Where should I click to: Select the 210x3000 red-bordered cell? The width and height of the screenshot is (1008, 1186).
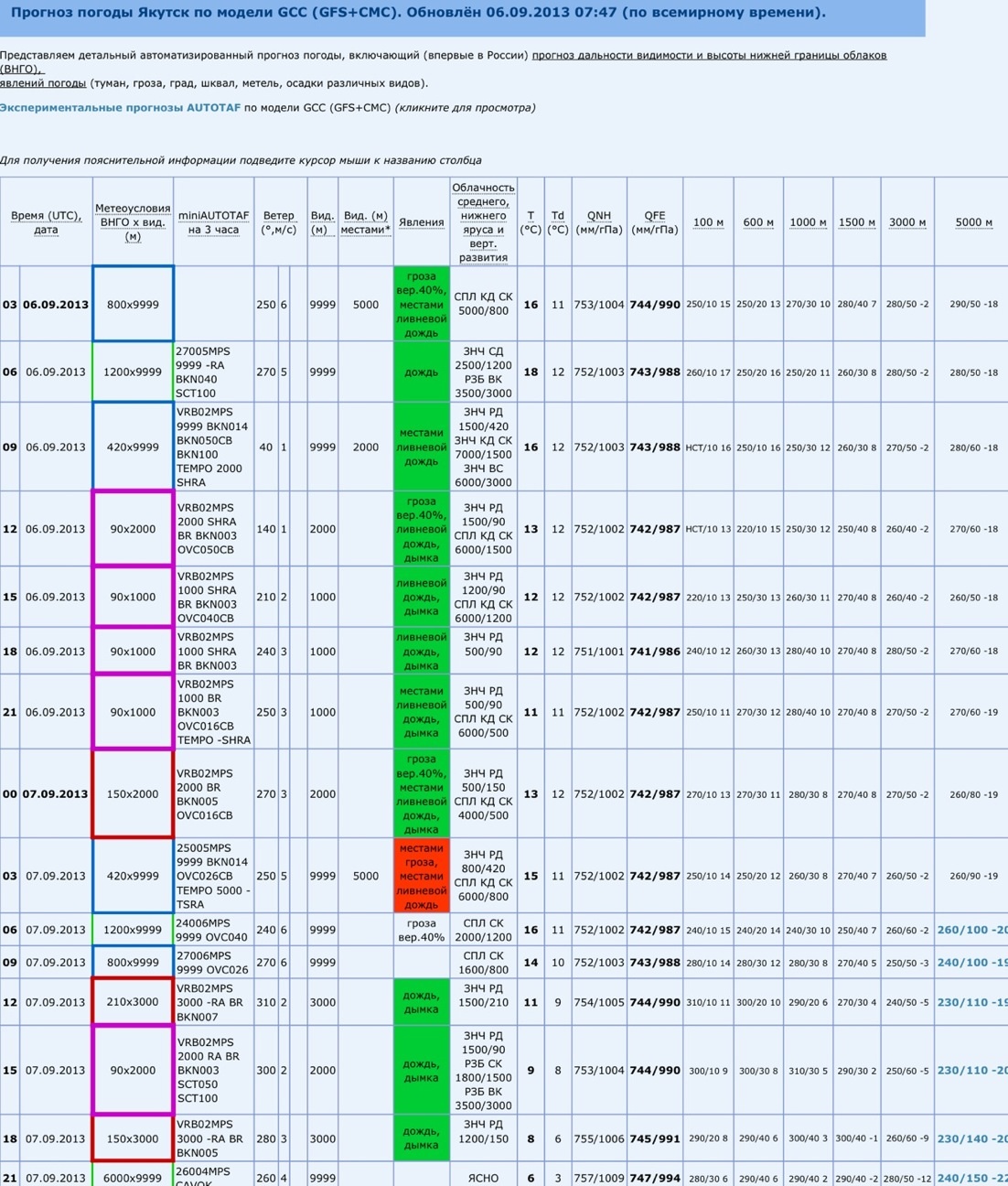pos(133,1002)
